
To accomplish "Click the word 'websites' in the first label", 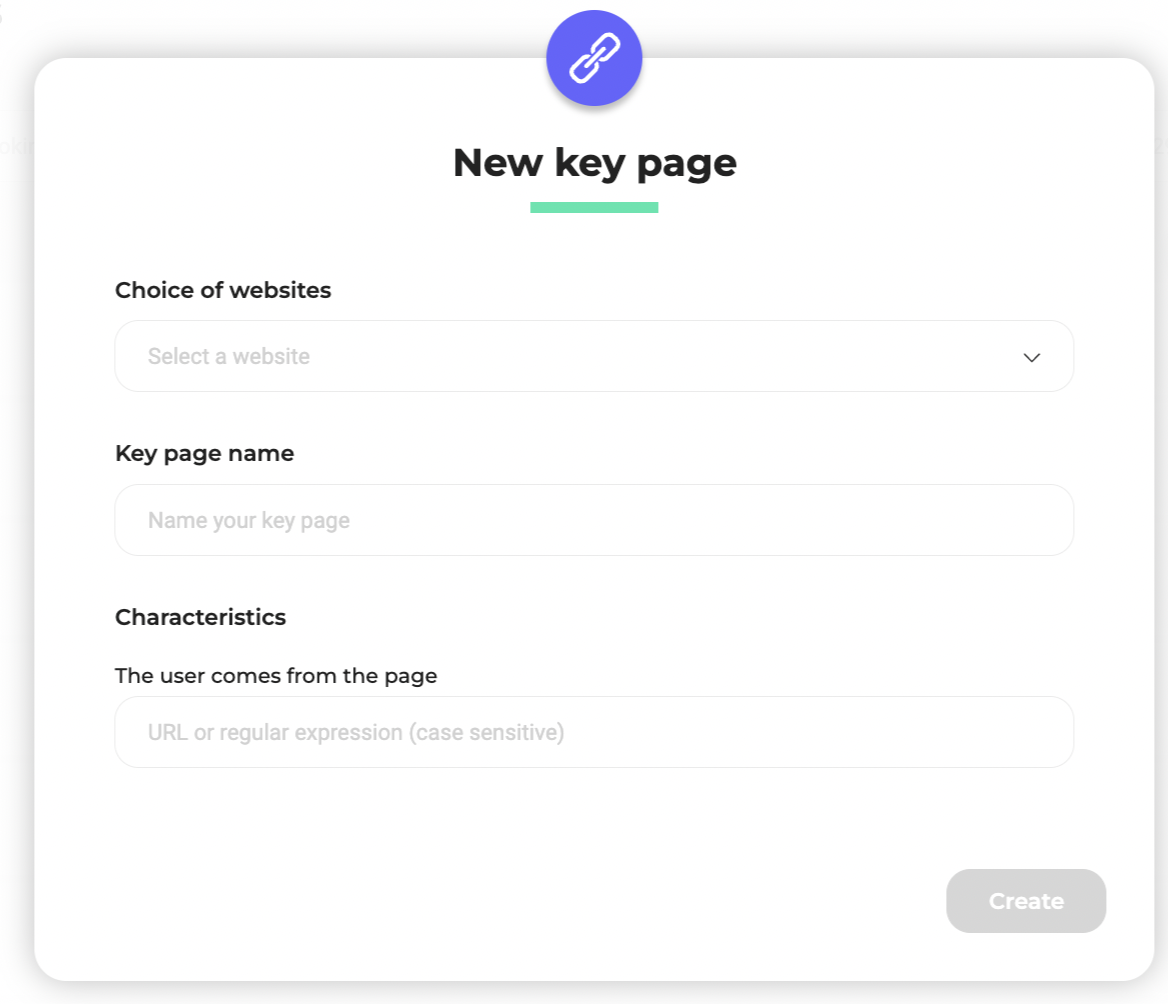I will pyautogui.click(x=280, y=290).
